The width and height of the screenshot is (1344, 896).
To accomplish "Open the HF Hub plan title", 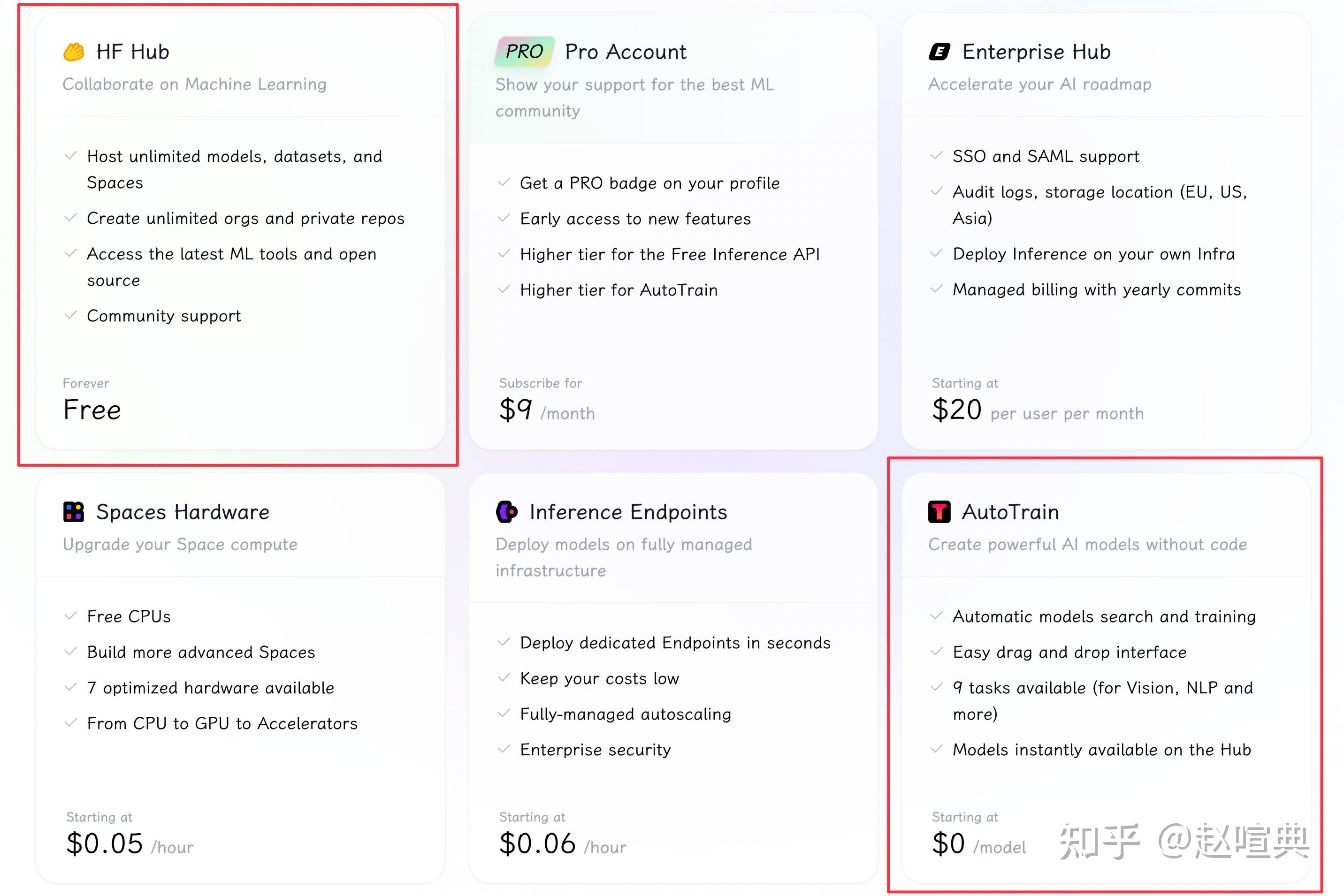I will pos(133,52).
